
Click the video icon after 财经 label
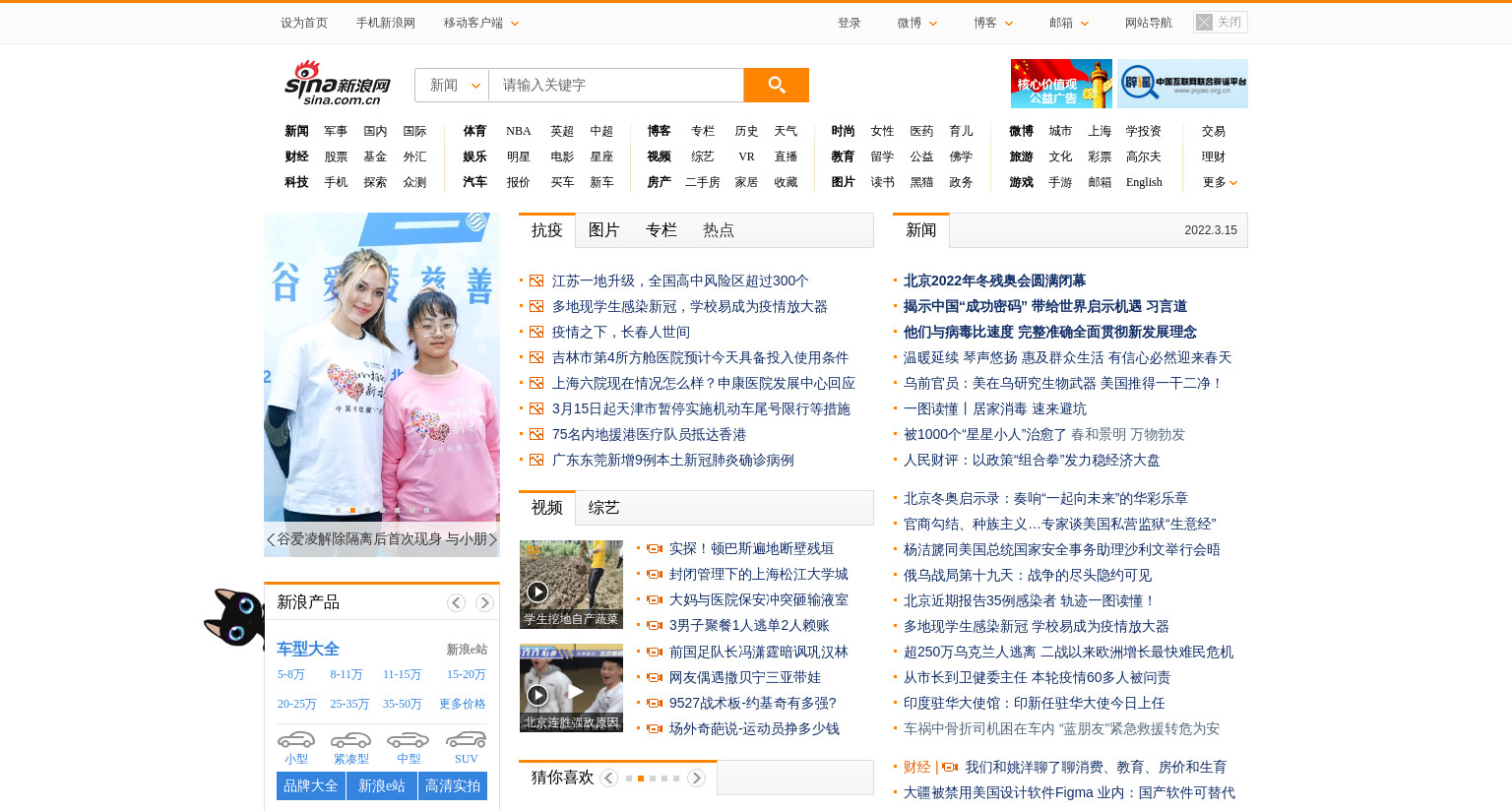coord(950,767)
